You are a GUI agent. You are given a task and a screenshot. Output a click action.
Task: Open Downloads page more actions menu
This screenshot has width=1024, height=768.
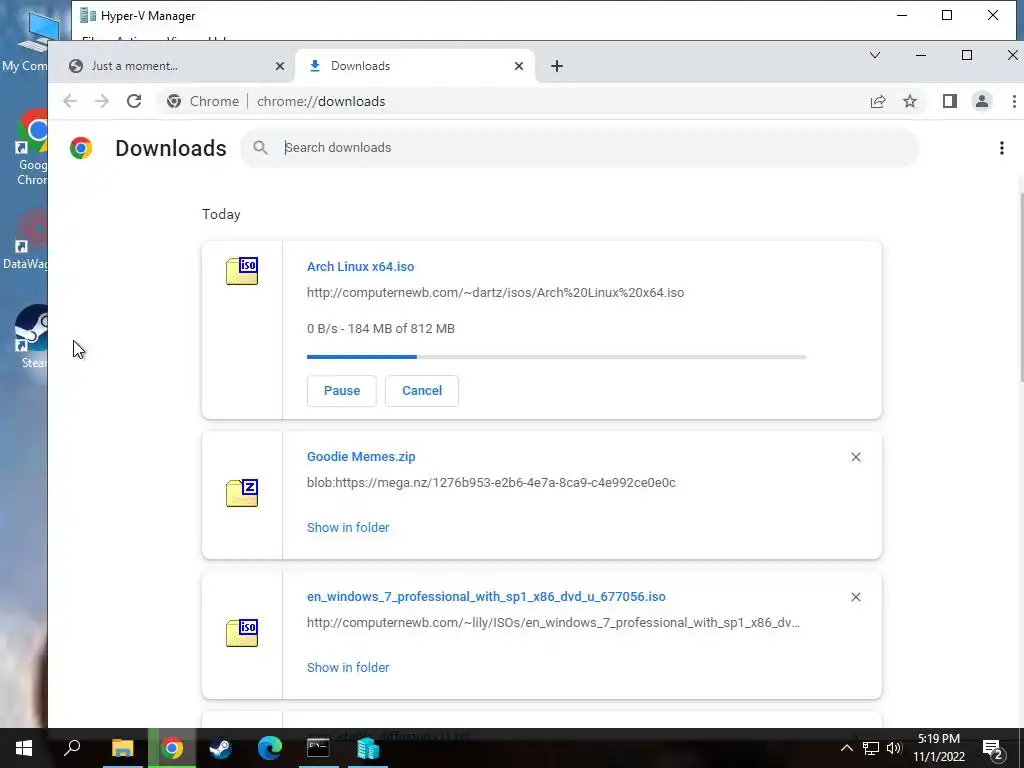(1001, 148)
